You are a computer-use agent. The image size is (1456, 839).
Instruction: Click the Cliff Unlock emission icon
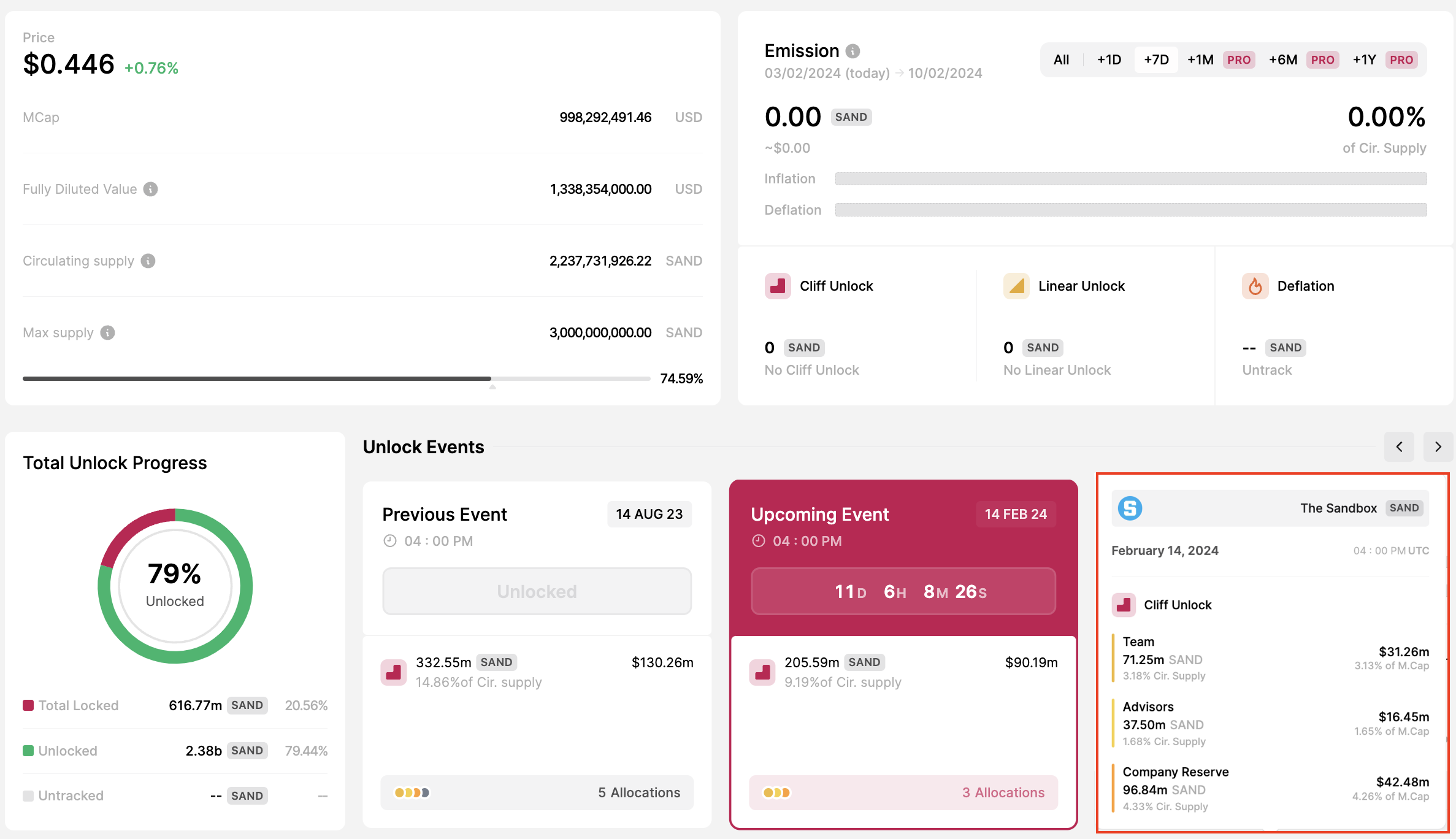coord(778,286)
